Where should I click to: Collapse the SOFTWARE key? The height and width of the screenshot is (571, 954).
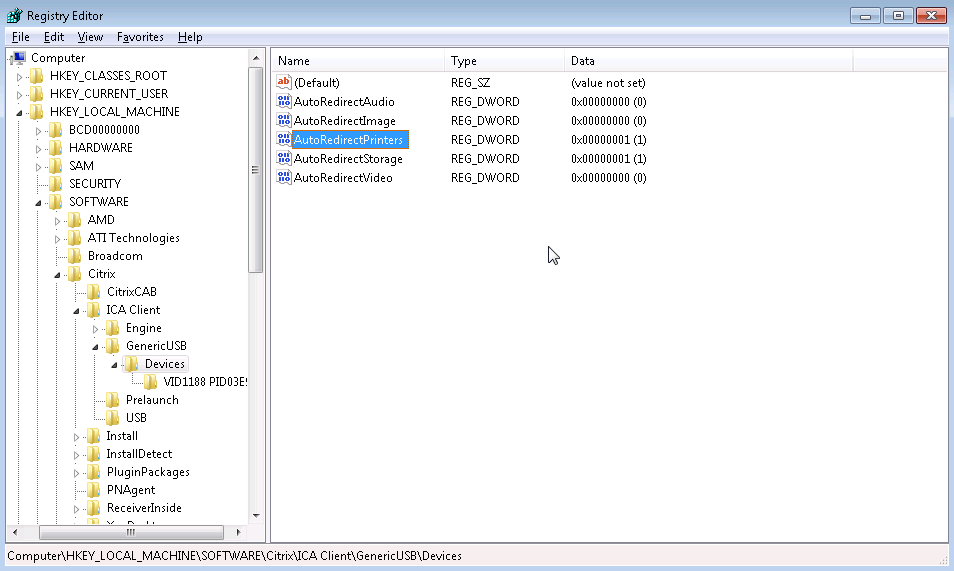[38, 203]
